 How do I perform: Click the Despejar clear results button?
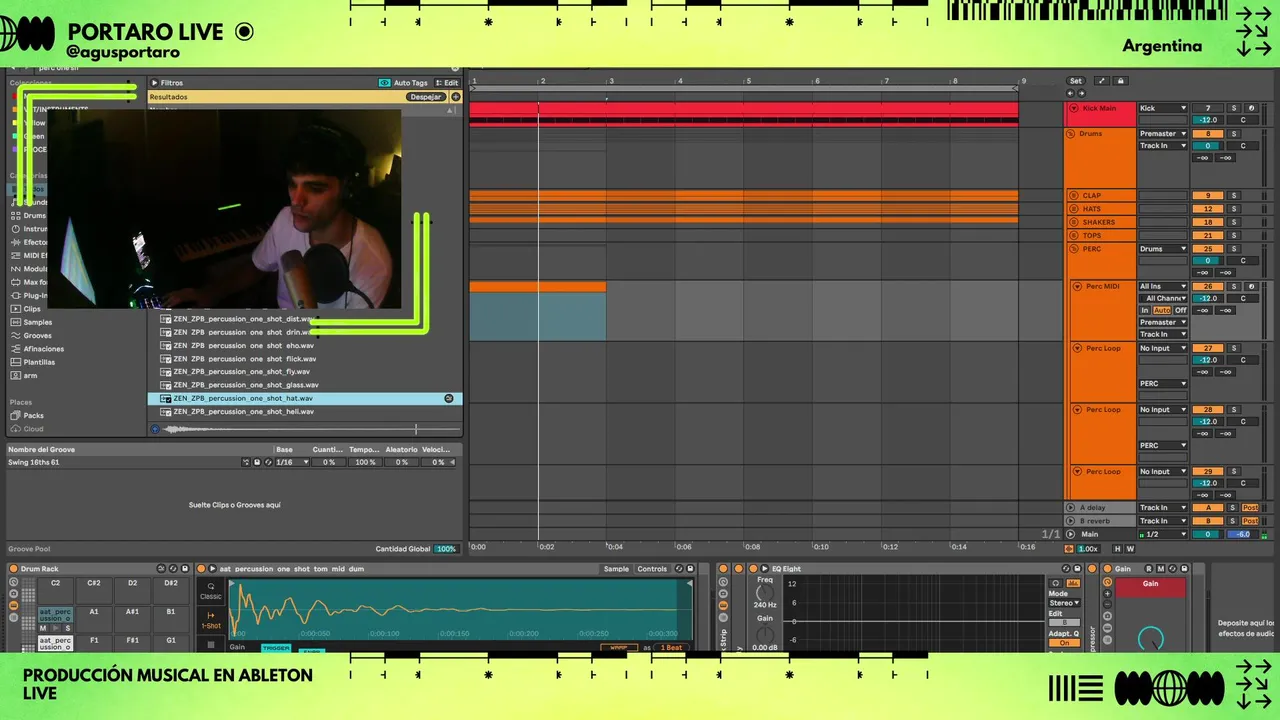click(426, 97)
